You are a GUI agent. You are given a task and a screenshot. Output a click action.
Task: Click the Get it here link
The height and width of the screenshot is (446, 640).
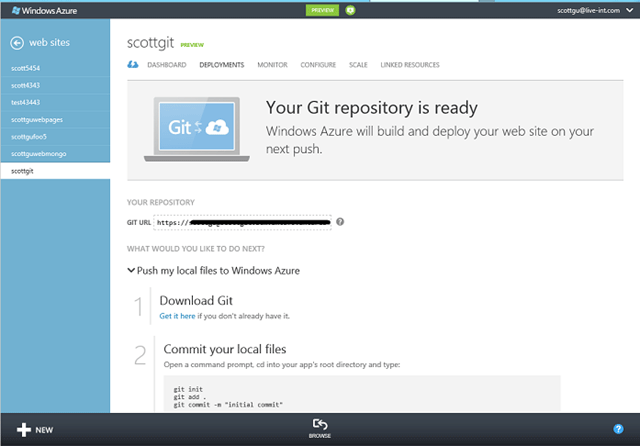pos(177,316)
